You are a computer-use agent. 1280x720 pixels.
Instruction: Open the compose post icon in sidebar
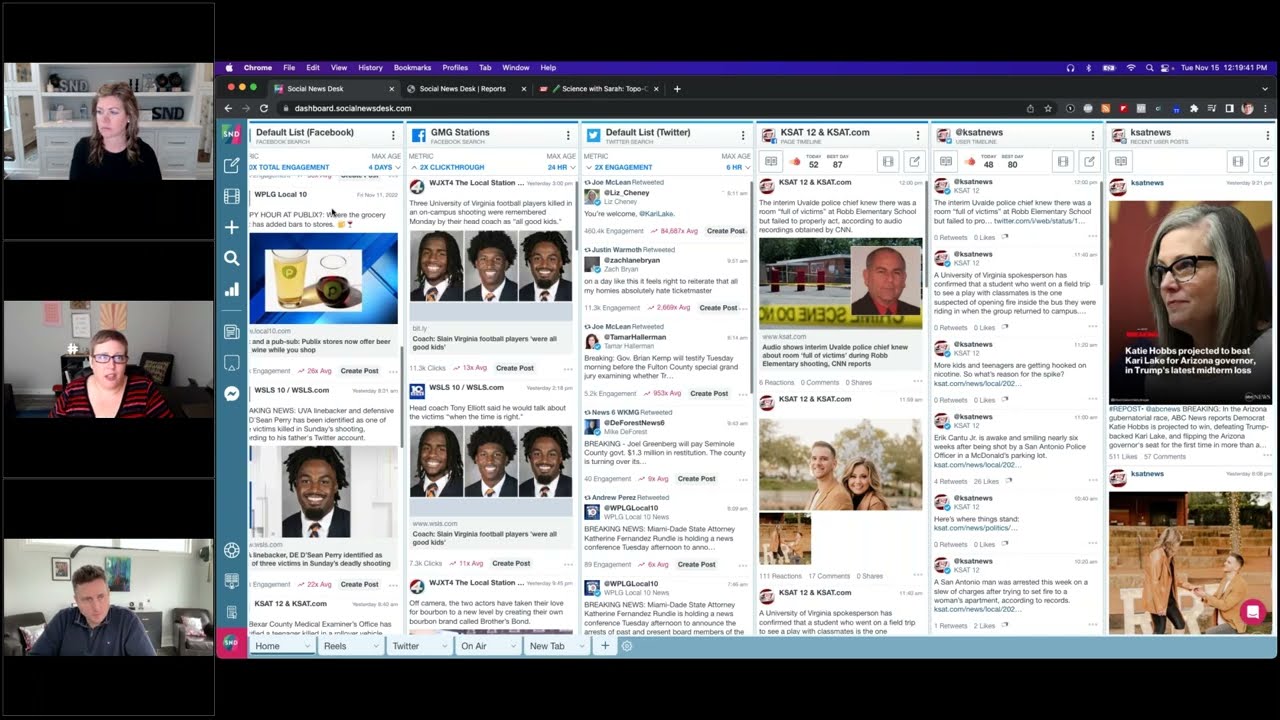click(231, 165)
